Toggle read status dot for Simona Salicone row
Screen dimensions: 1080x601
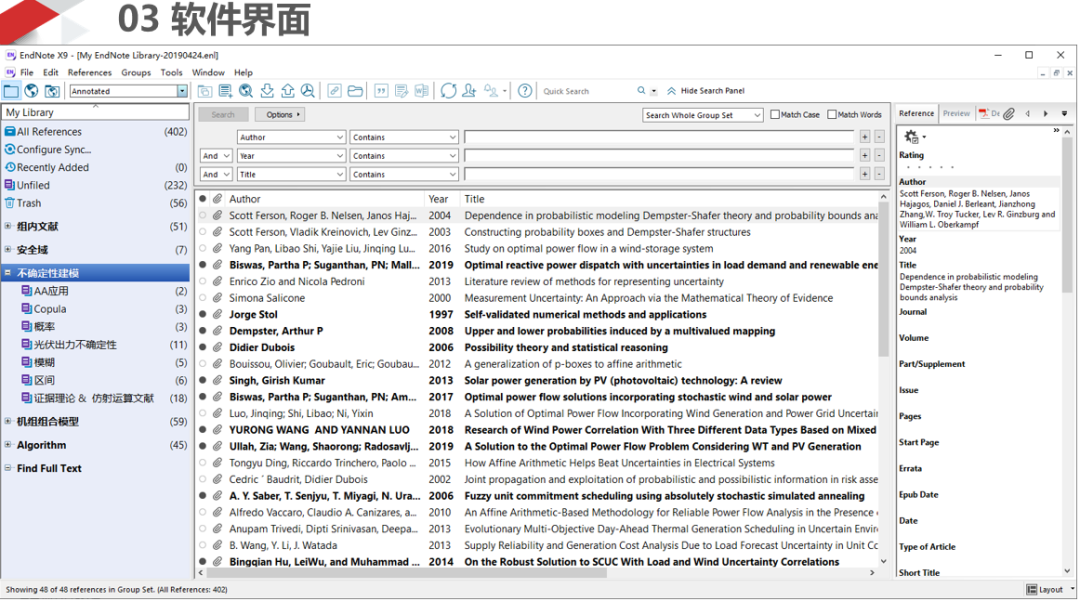tap(202, 298)
